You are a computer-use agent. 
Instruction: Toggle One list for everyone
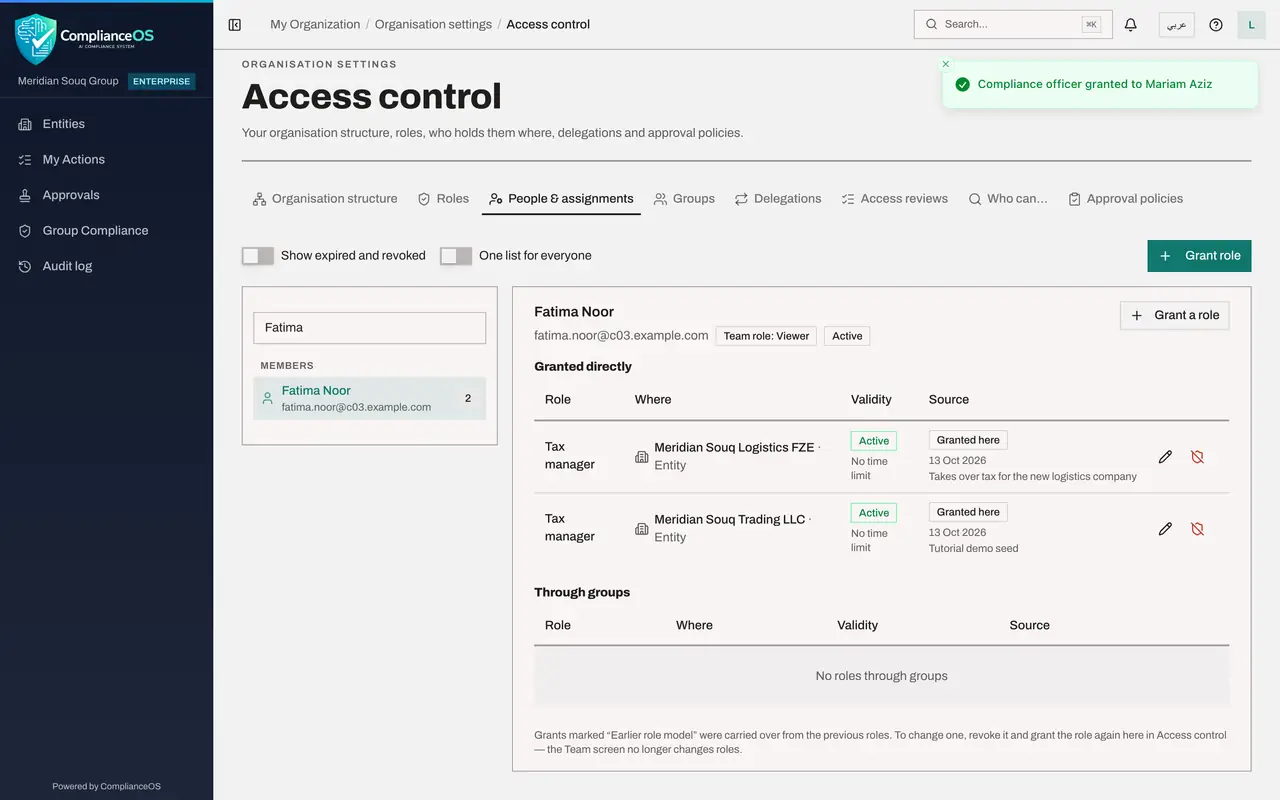(x=456, y=256)
